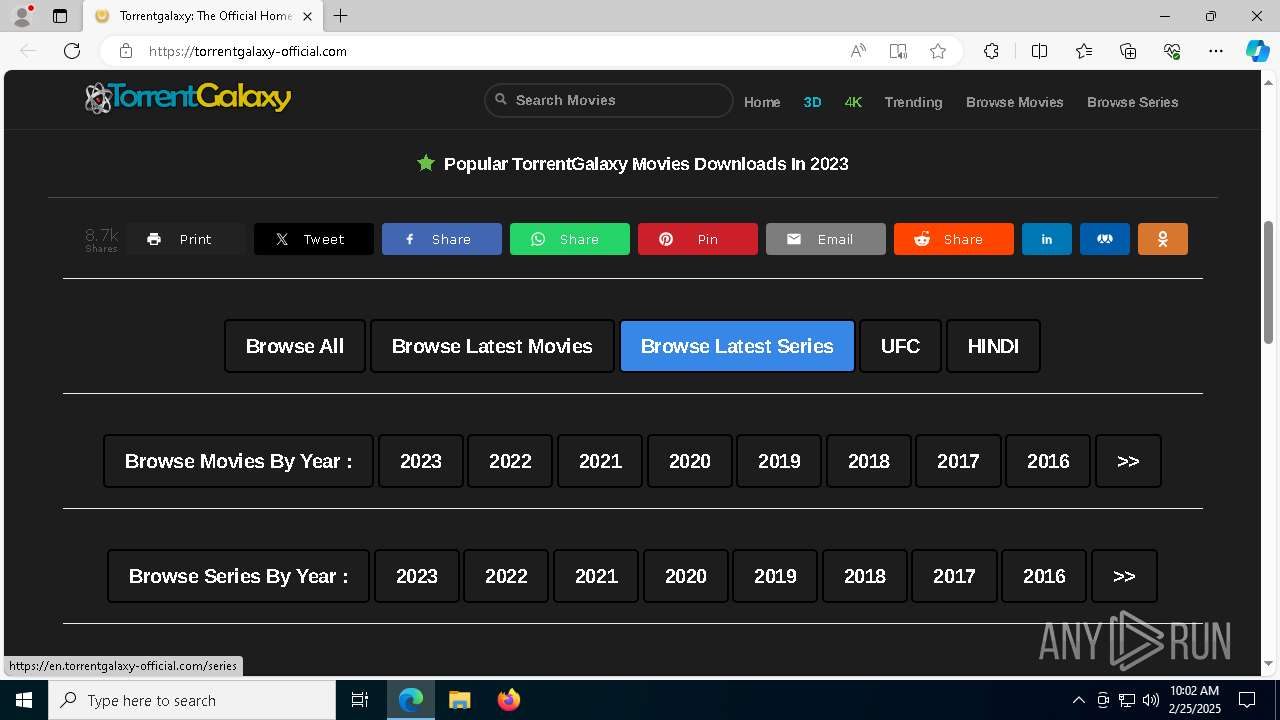The height and width of the screenshot is (720, 1280).
Task: Click Browse Latest Movies button
Action: click(492, 346)
